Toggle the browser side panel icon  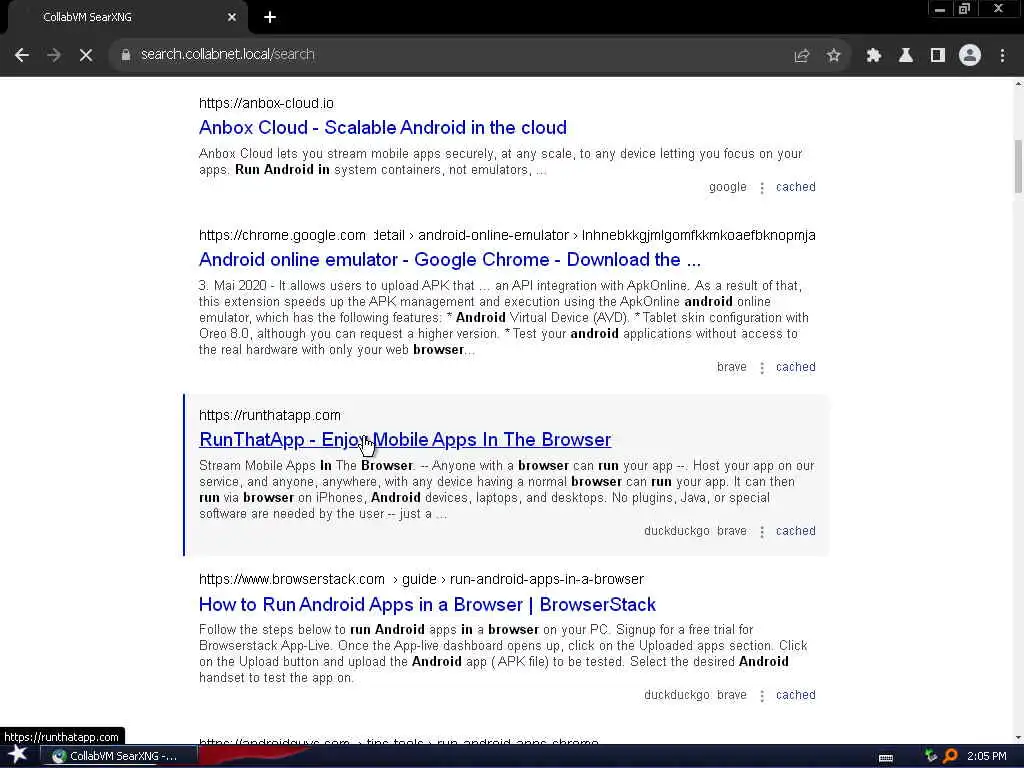tap(938, 56)
